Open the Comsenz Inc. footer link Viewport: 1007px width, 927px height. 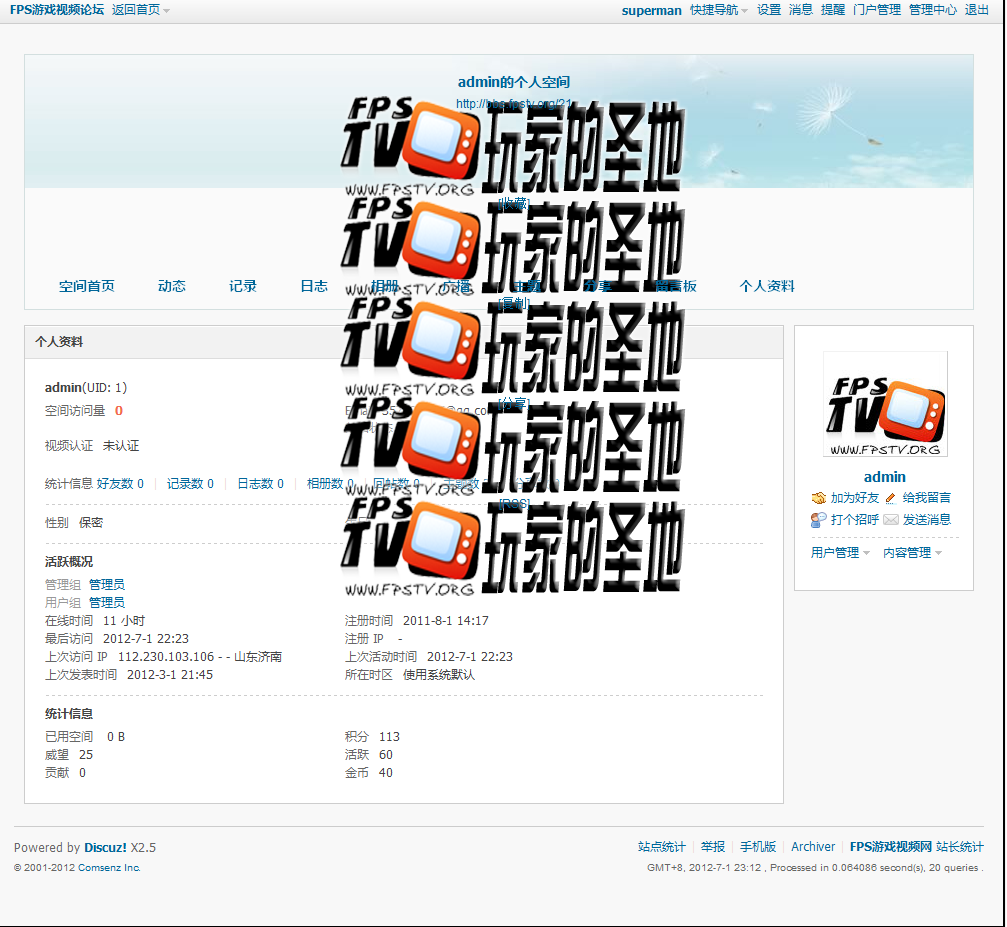coord(109,868)
